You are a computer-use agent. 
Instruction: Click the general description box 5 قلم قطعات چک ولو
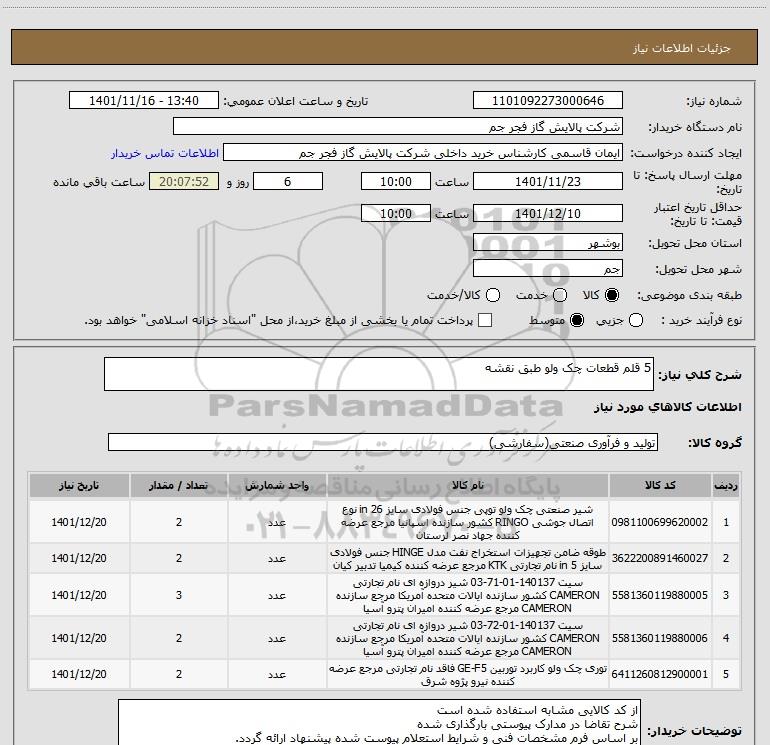(x=379, y=374)
